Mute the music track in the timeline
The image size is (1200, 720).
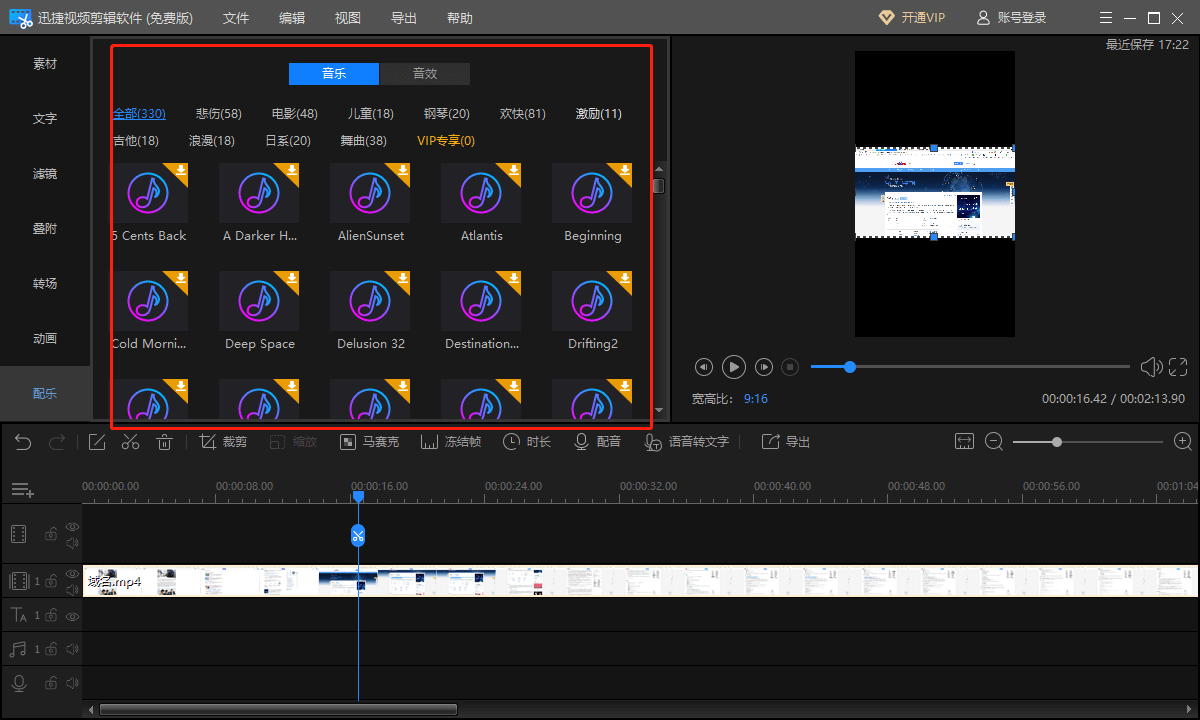pos(72,650)
